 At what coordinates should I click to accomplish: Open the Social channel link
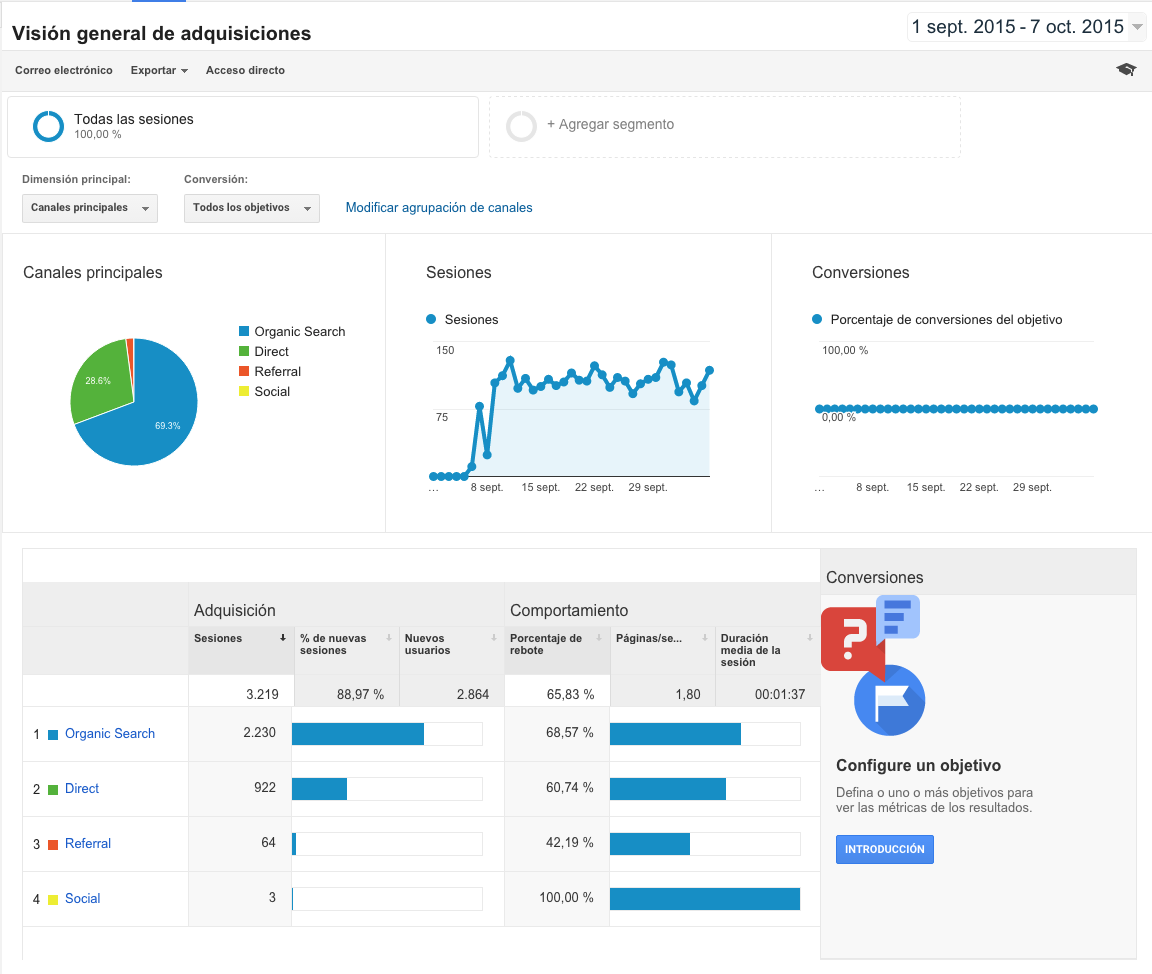point(82,898)
